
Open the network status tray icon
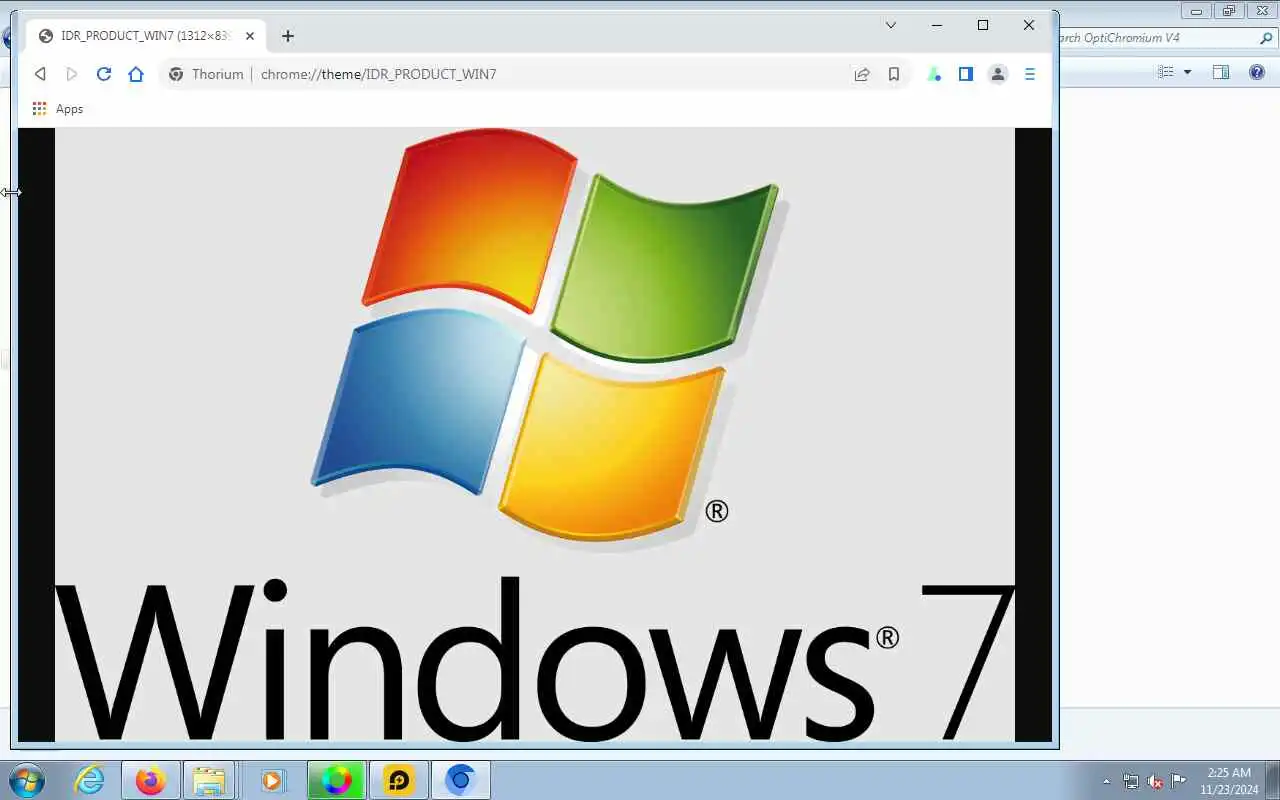click(x=1131, y=781)
